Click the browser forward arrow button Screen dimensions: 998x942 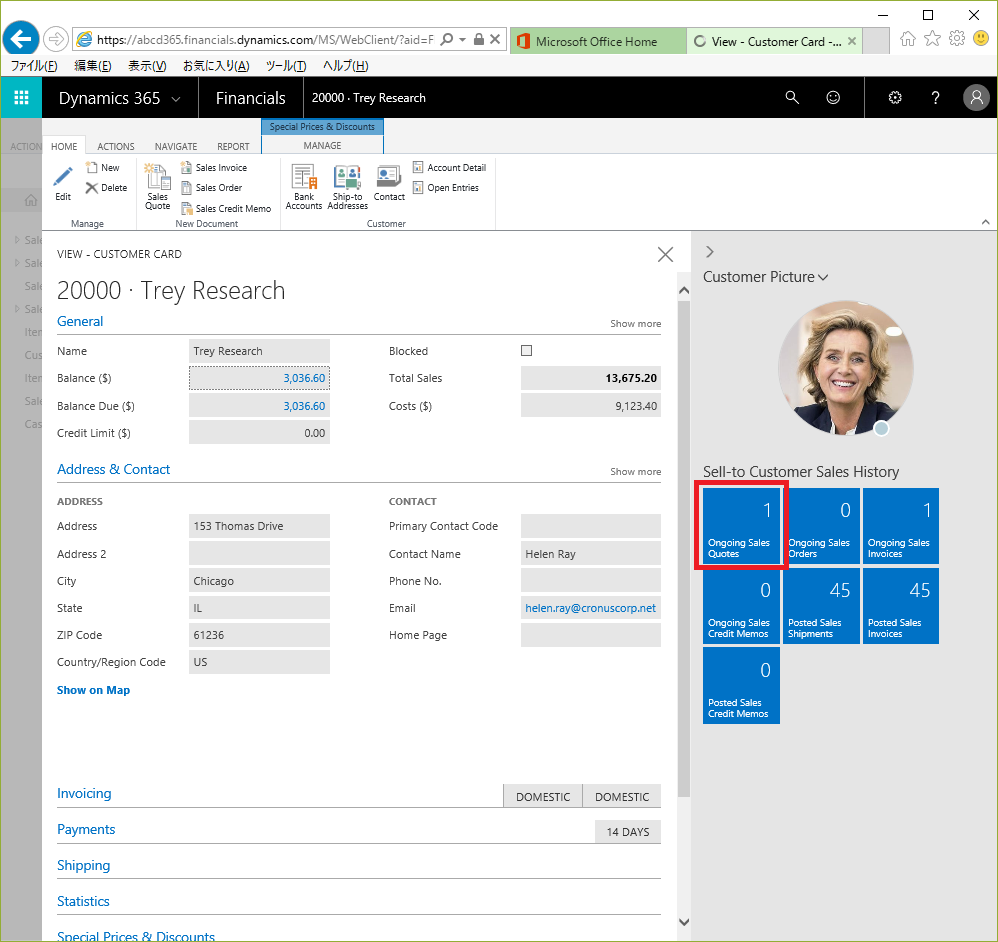[x=56, y=39]
